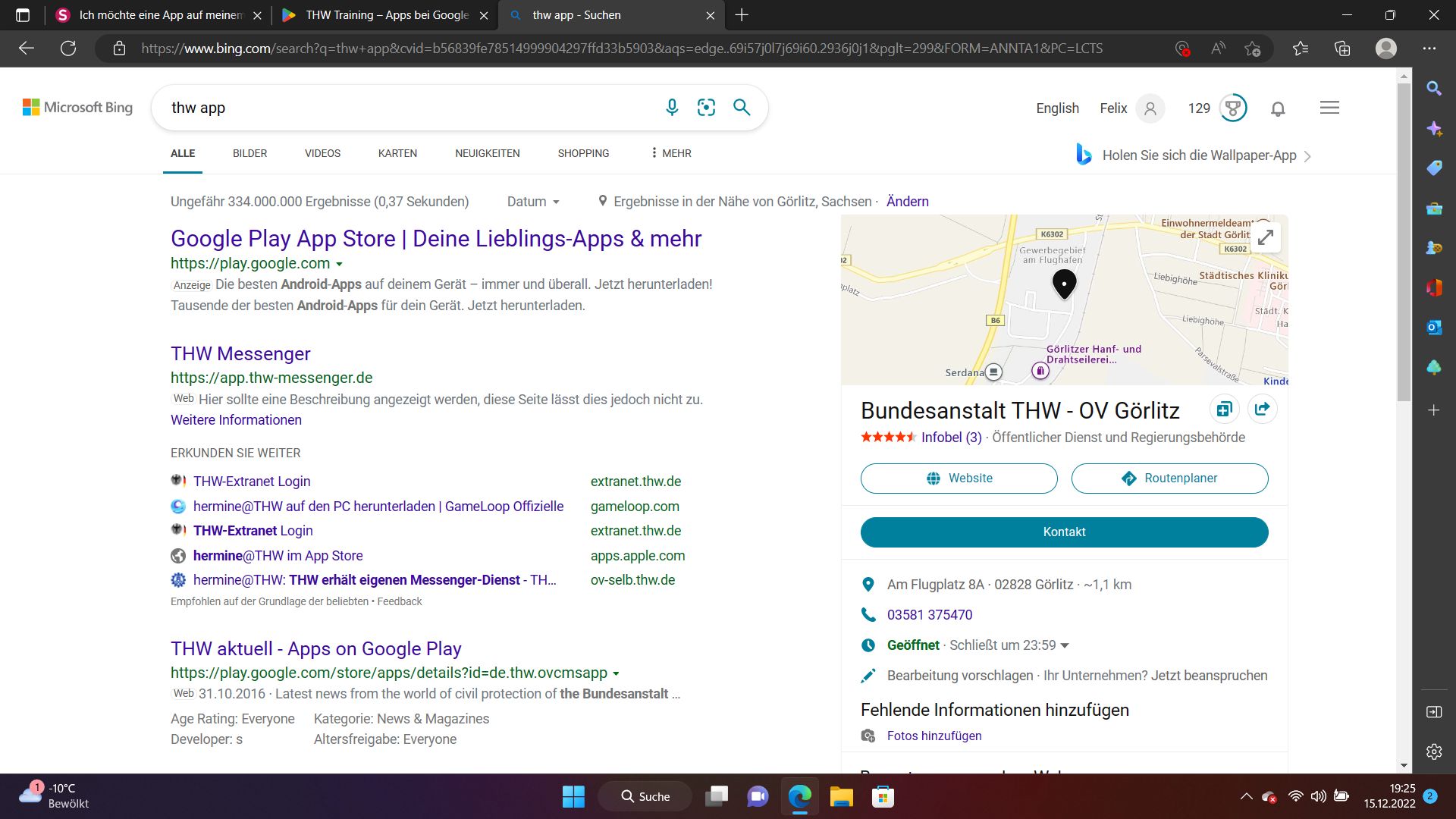Viewport: 1456px width, 819px height.
Task: Click the Routenplaner button
Action: 1169,479
